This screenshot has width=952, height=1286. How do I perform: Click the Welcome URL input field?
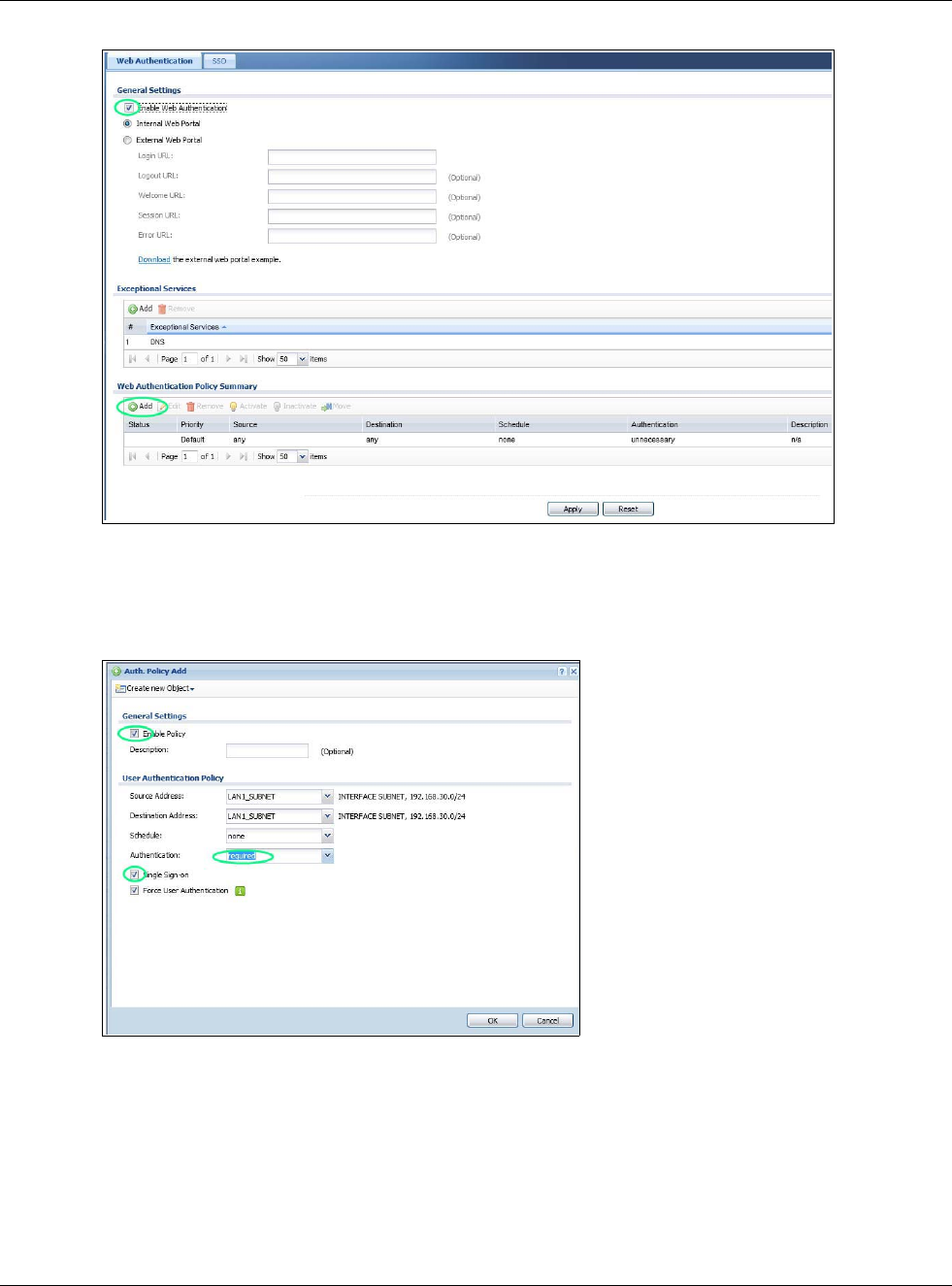352,196
